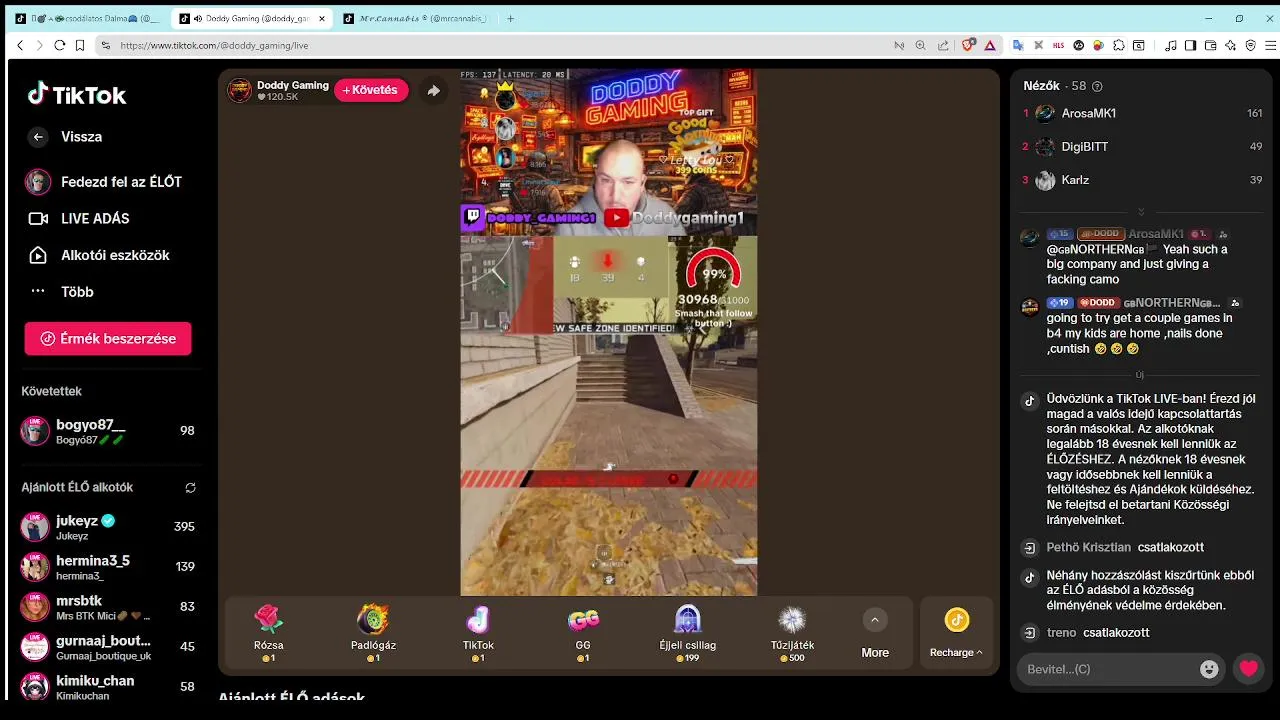This screenshot has width=1280, height=720.
Task: Select the Doddy Gaming browser tab
Action: click(252, 18)
